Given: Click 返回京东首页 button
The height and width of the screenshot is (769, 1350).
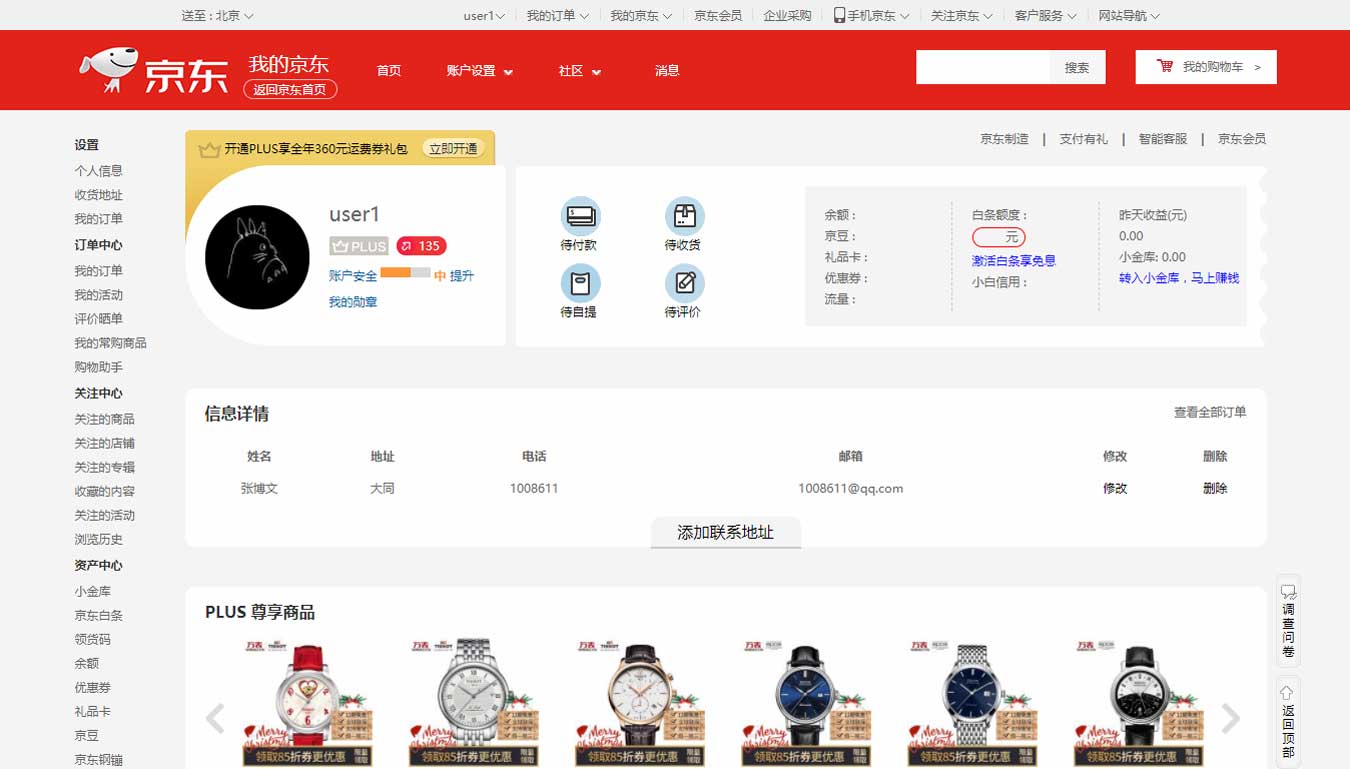Looking at the screenshot, I should click(x=290, y=89).
